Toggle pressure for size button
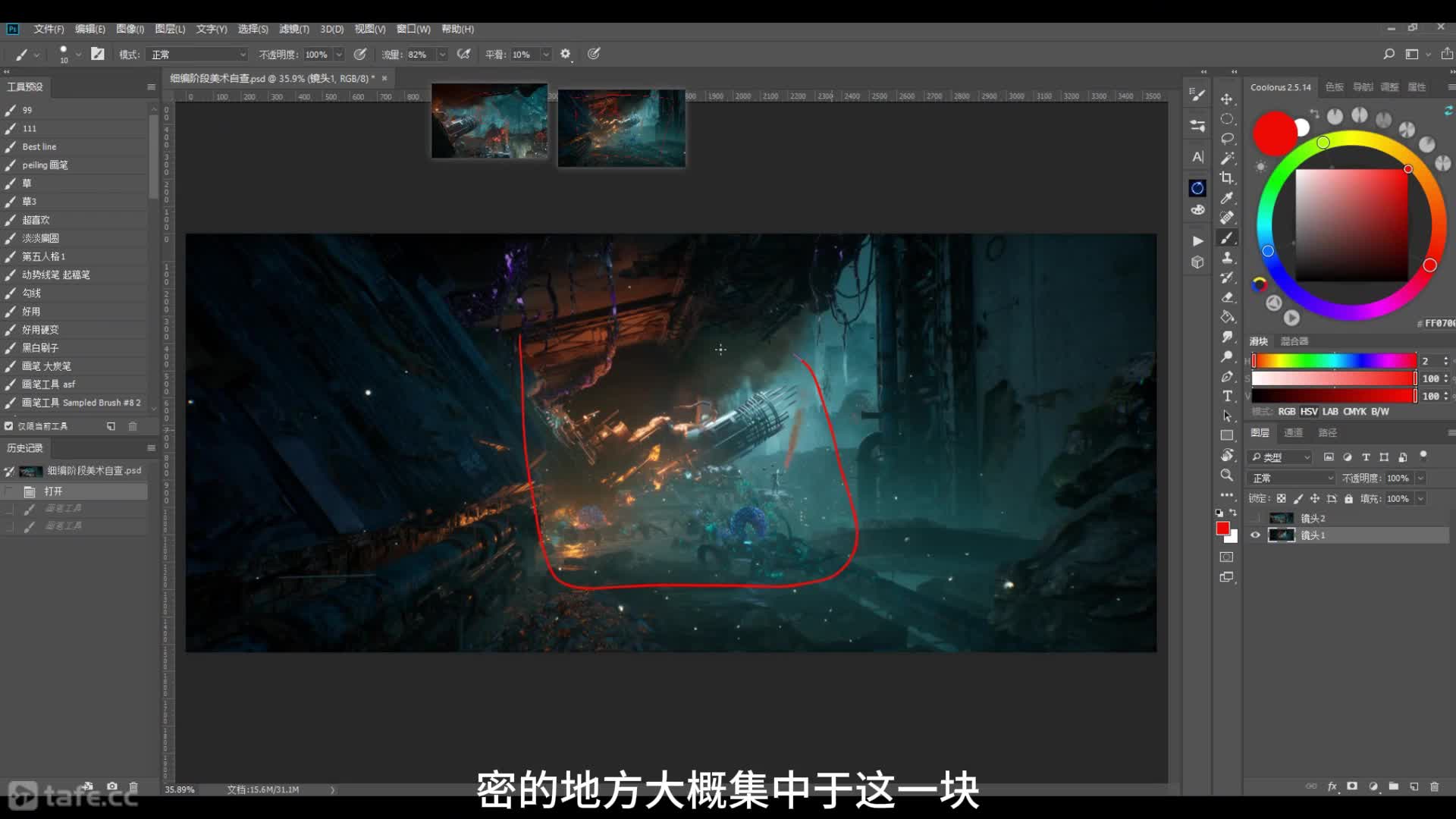 coord(594,54)
